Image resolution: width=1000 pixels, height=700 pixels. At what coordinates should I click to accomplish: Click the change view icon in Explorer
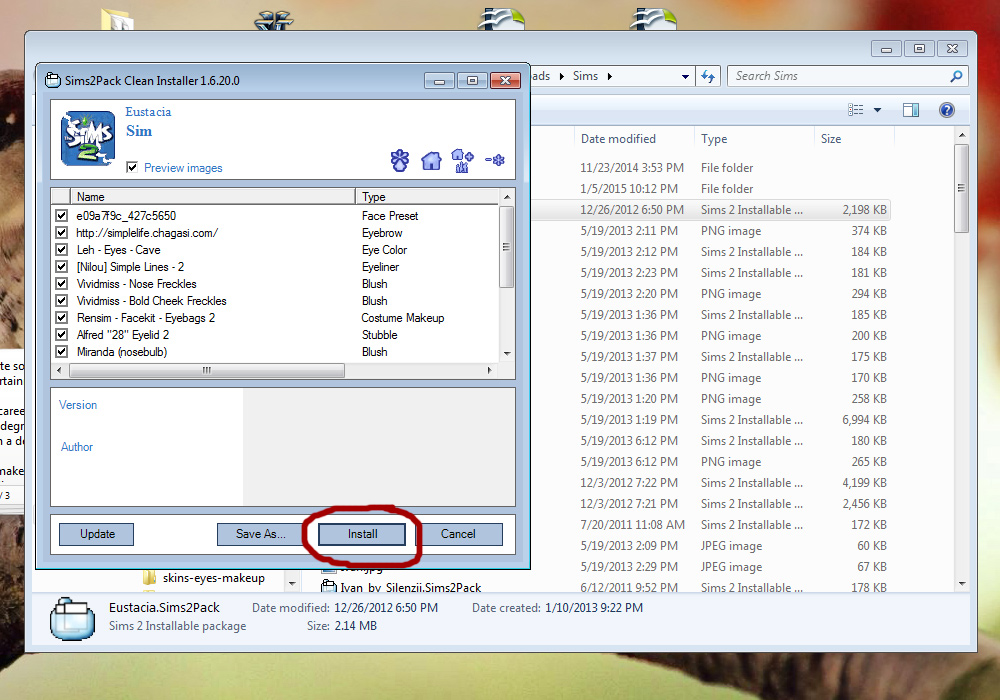click(x=856, y=110)
